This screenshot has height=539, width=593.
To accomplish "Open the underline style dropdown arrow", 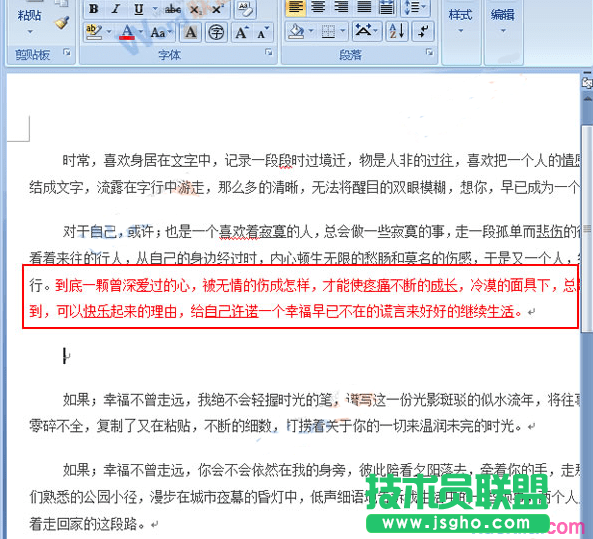I will coord(155,9).
